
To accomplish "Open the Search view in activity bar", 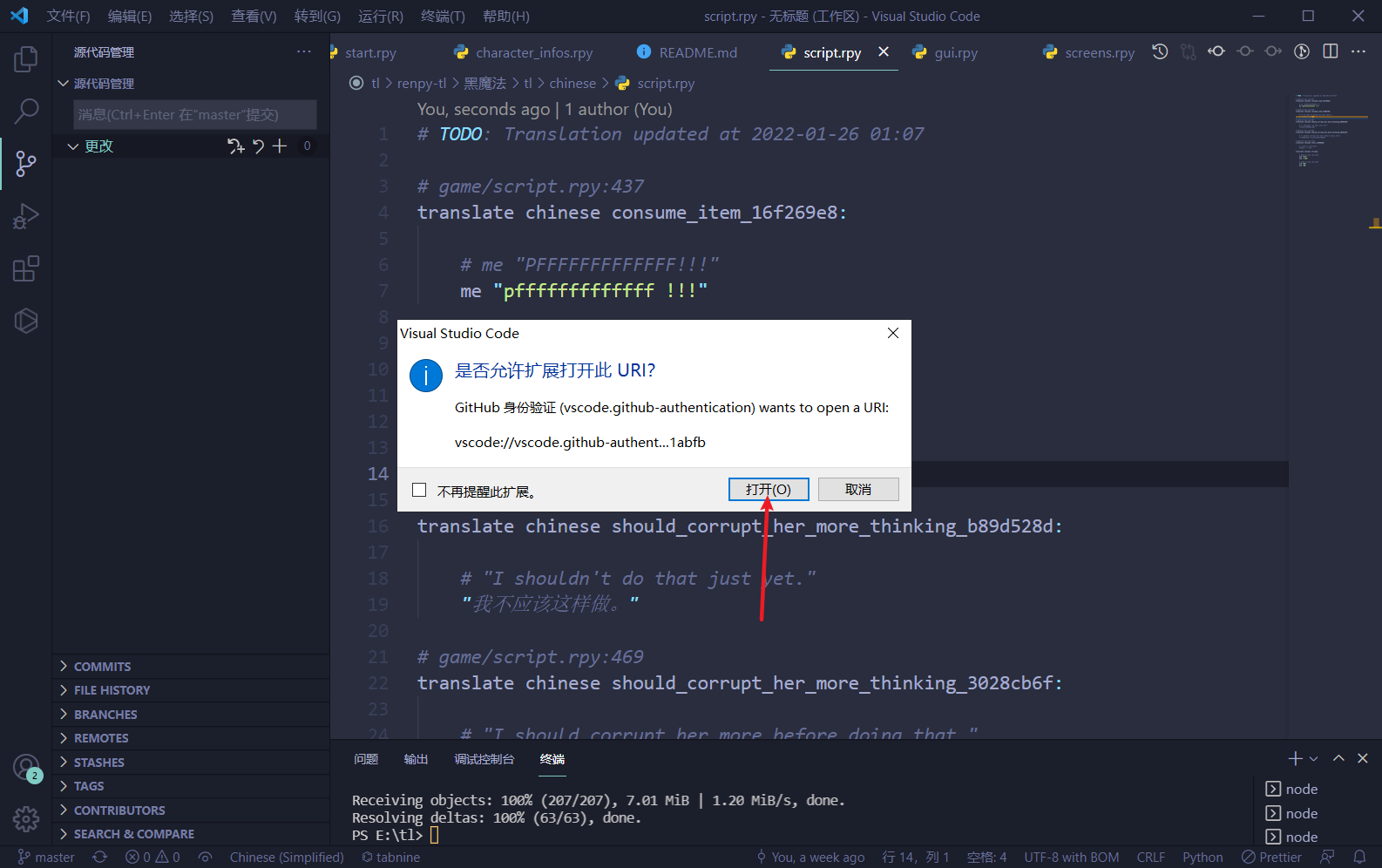I will pos(26,112).
